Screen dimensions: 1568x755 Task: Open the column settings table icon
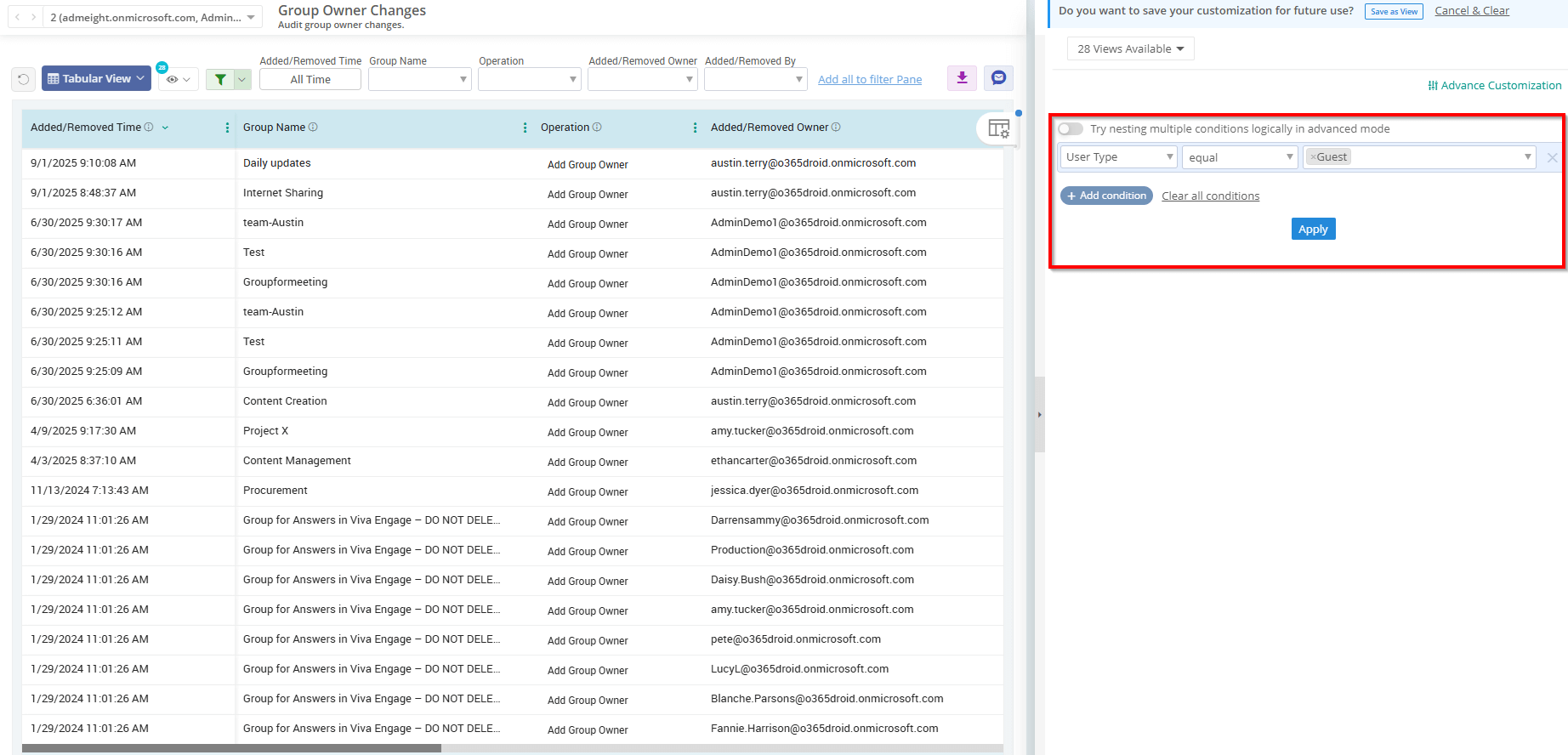(998, 129)
